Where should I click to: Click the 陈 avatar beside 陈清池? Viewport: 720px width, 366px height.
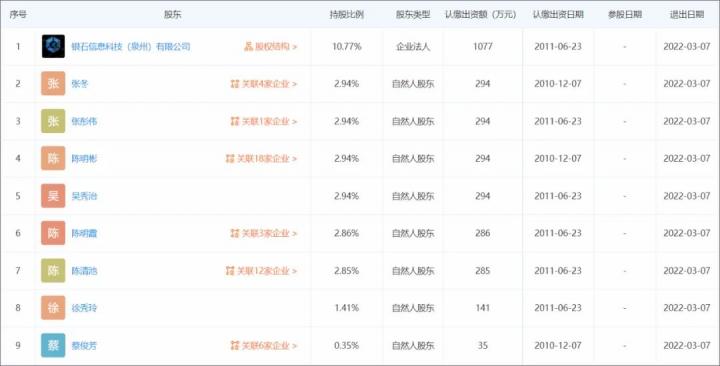53,271
